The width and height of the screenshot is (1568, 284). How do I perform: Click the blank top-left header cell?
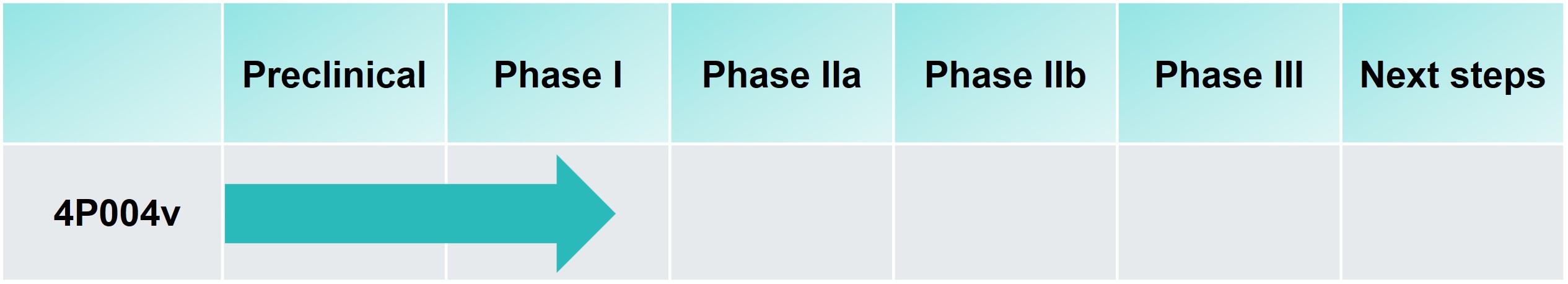pyautogui.click(x=112, y=73)
